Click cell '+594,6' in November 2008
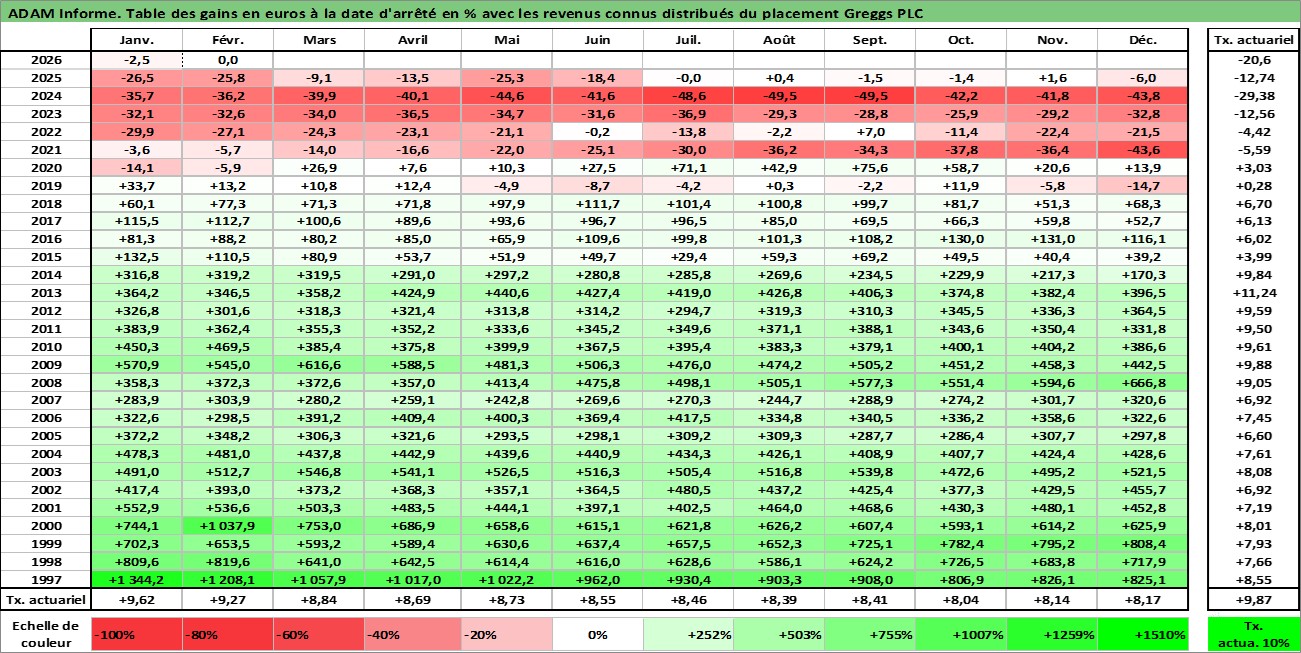Viewport: 1301px width, 653px height. (x=1052, y=383)
